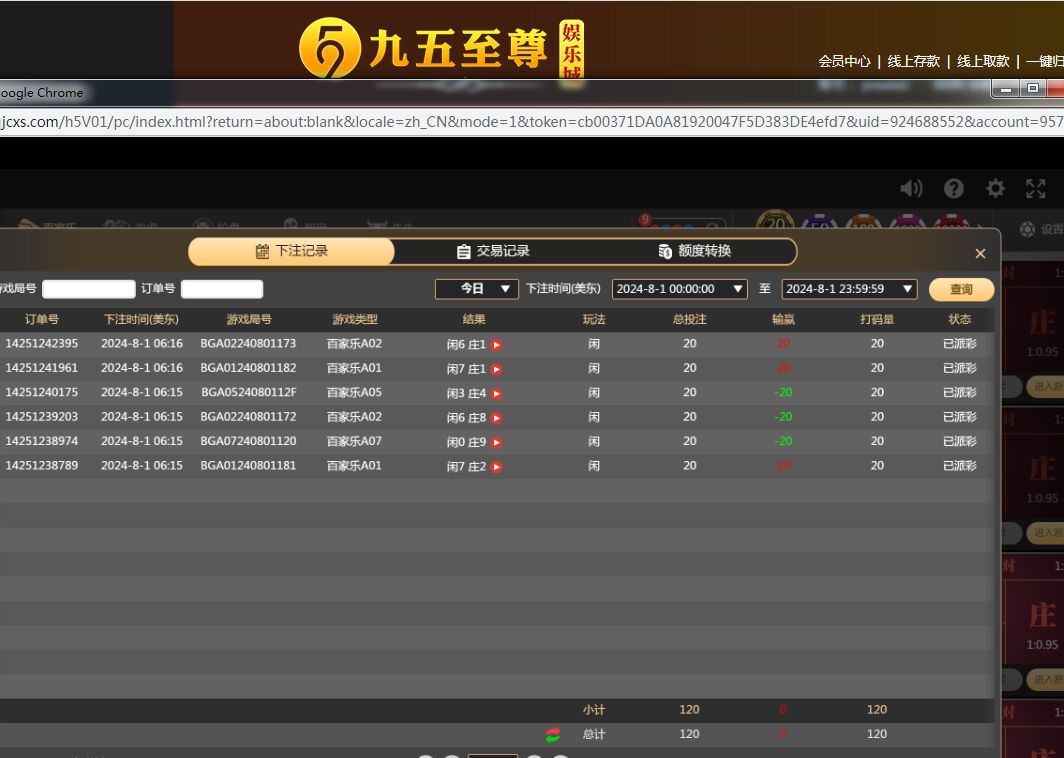The image size is (1064, 758).
Task: Focus the 订单号 order number field
Action: [222, 289]
